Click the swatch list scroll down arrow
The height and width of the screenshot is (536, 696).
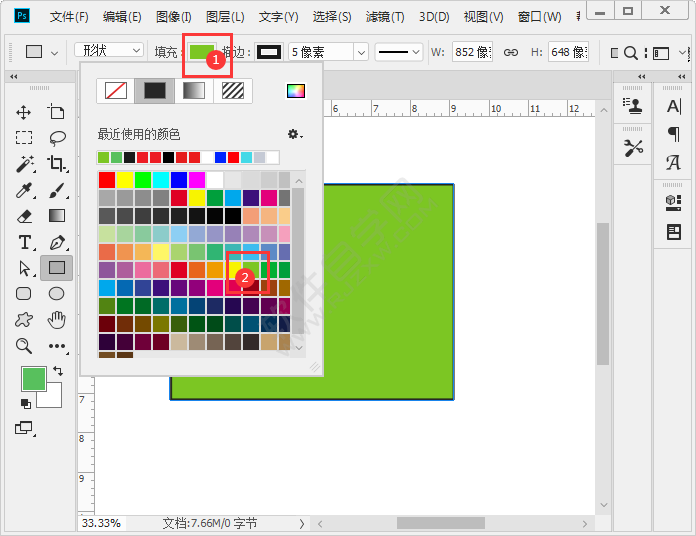[299, 347]
